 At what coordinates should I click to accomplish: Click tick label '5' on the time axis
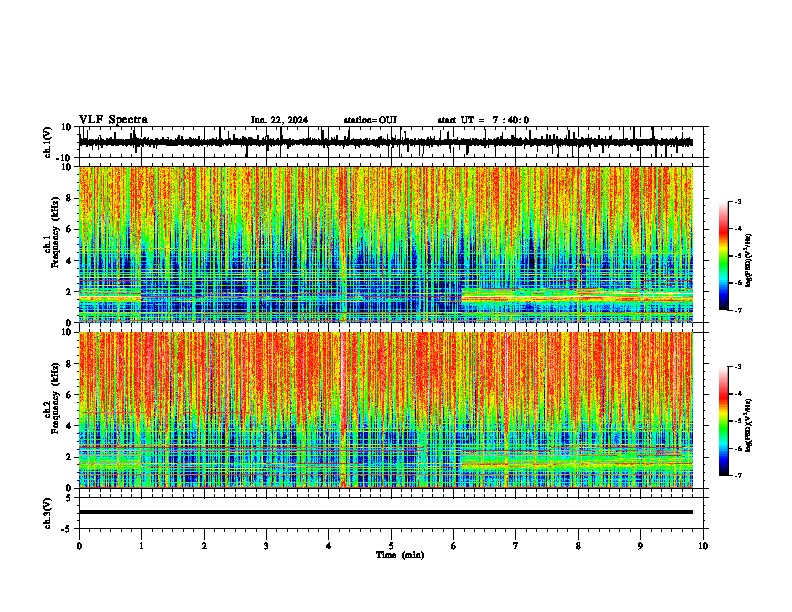coord(391,546)
